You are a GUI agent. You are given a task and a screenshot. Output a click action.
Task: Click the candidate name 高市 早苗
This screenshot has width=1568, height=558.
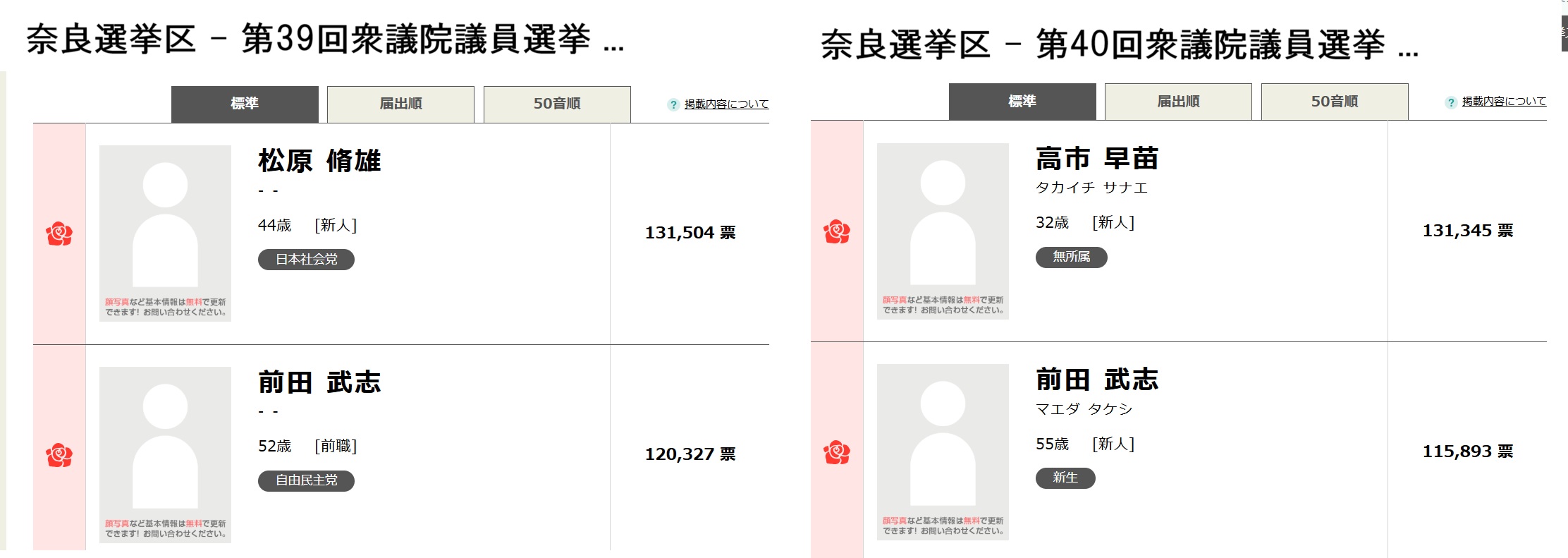pyautogui.click(x=1097, y=159)
